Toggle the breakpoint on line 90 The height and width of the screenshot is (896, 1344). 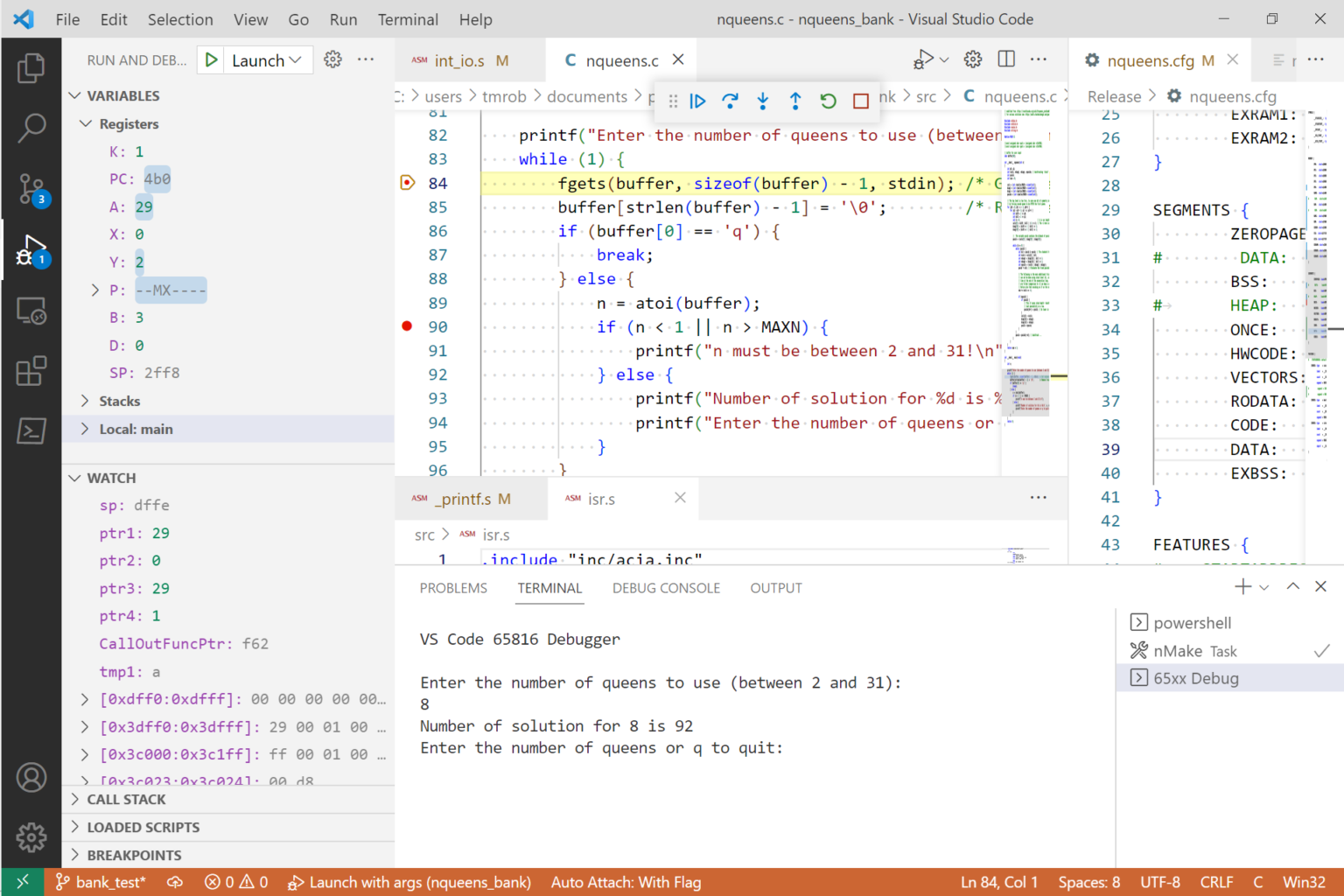407,325
